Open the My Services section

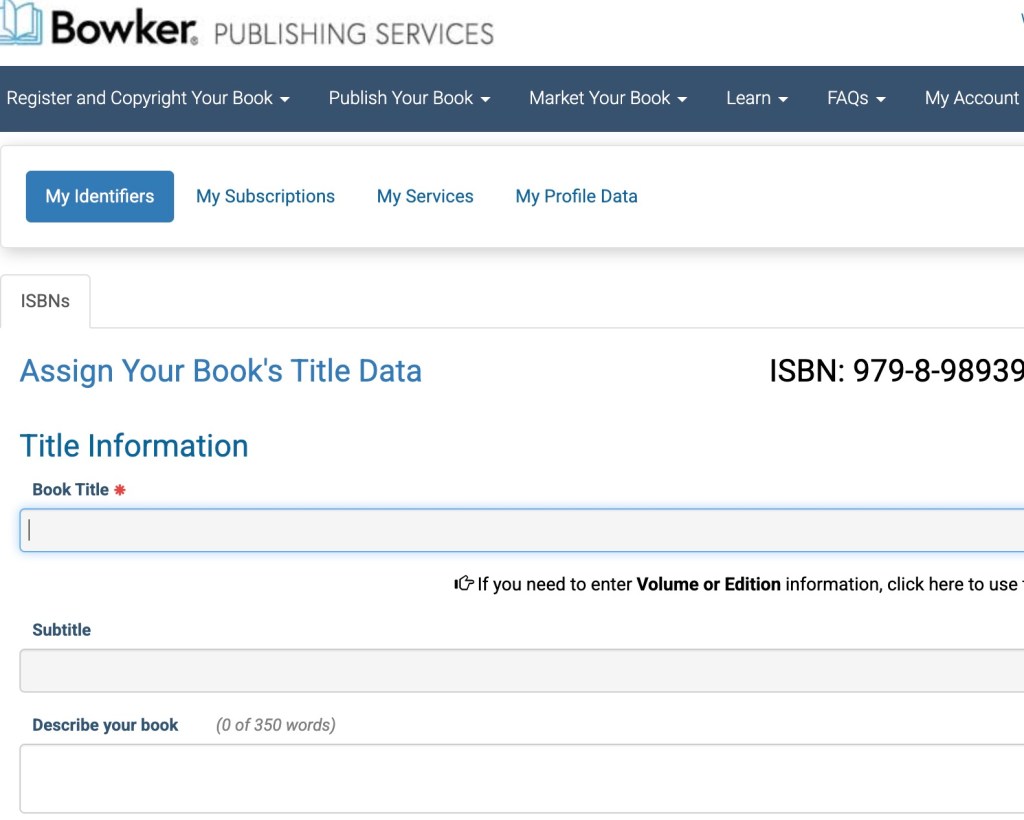tap(425, 196)
